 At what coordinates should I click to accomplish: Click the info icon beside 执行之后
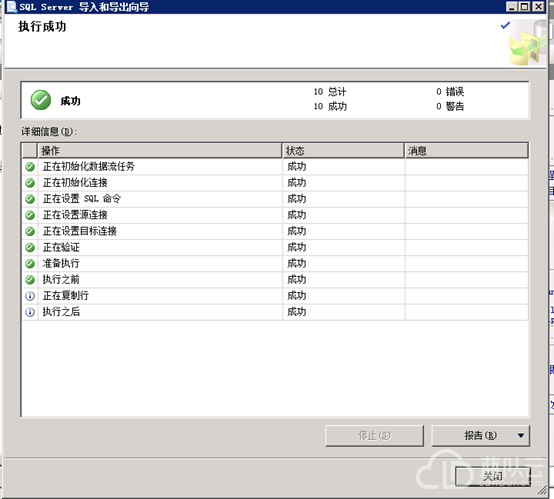pyautogui.click(x=30, y=312)
